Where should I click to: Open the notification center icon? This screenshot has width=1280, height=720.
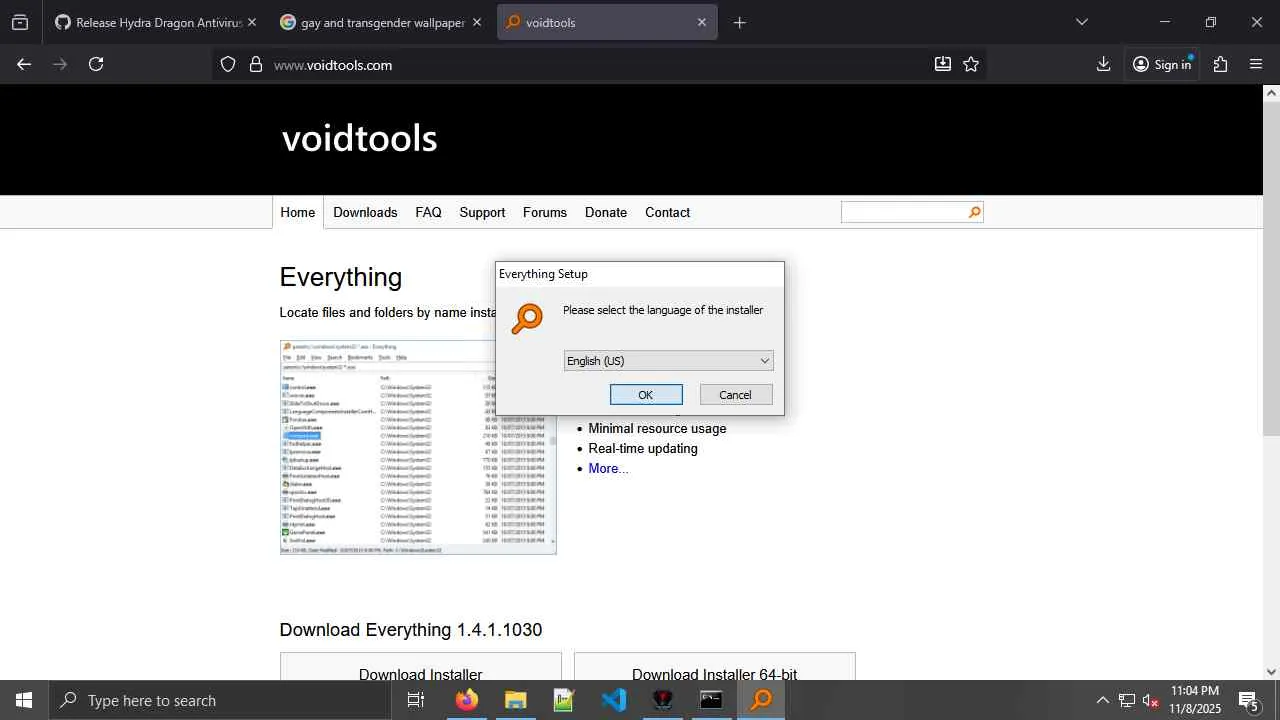coord(1249,700)
